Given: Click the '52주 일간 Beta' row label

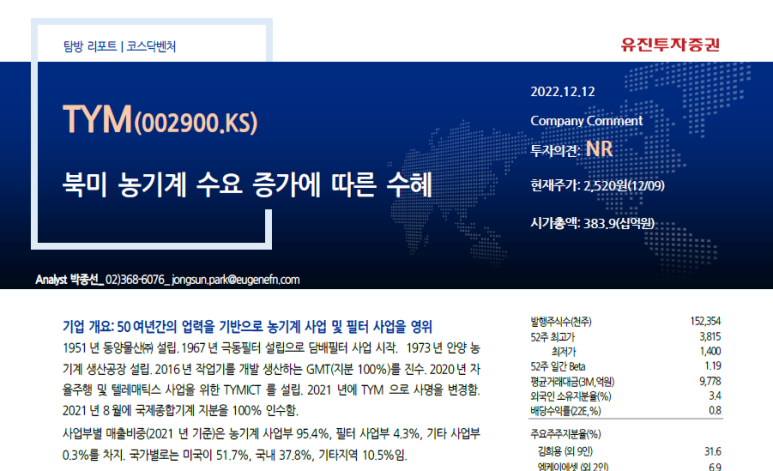Looking at the screenshot, I should pos(558,366).
